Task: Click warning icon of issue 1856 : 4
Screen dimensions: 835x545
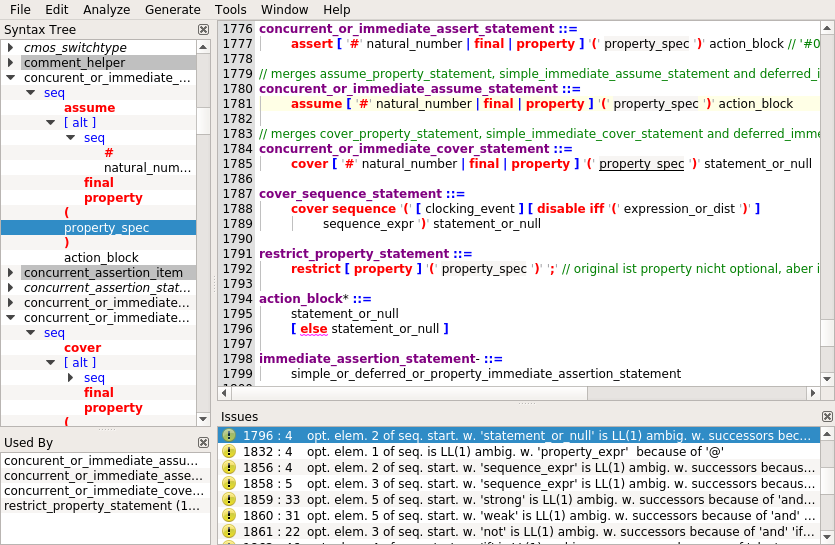Action: tap(229, 467)
